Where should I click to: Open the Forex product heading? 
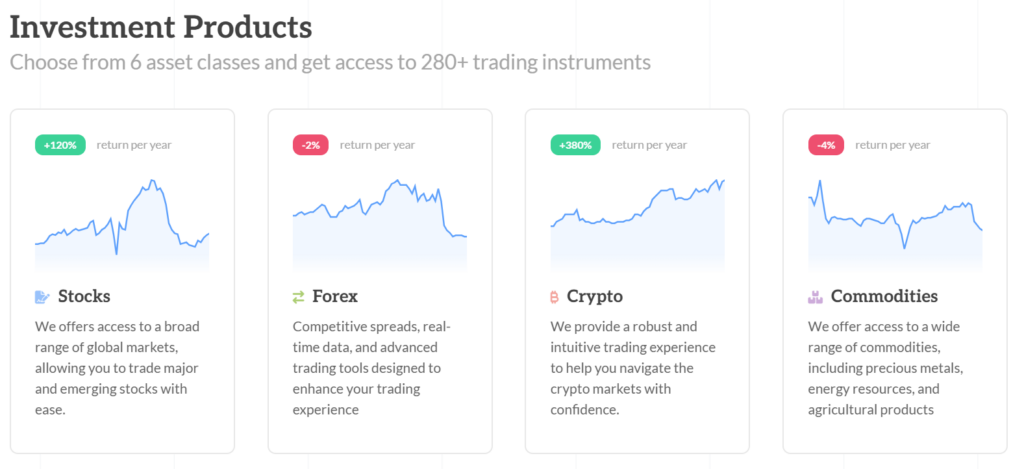coord(334,296)
